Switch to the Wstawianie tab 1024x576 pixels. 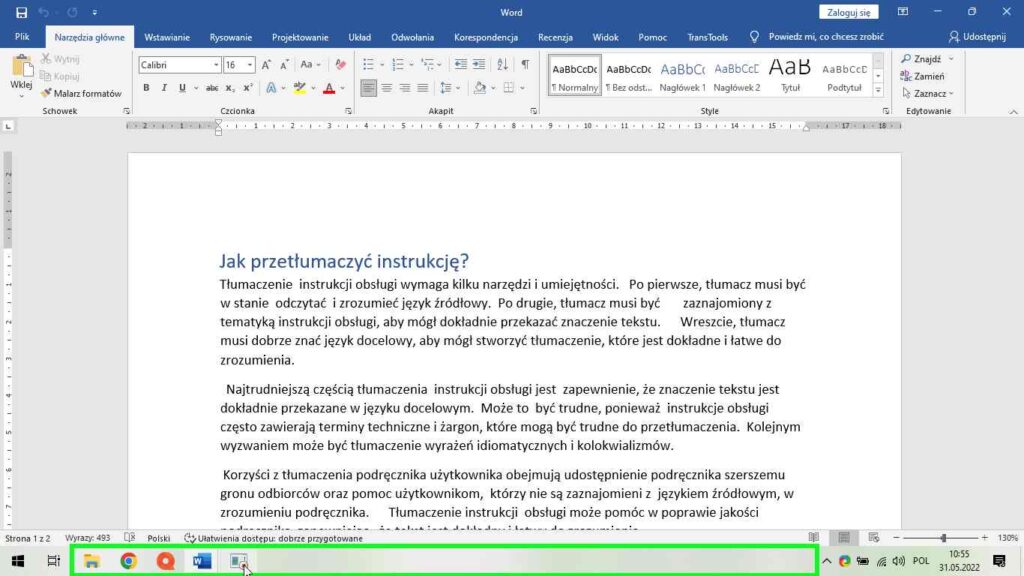coord(167,37)
